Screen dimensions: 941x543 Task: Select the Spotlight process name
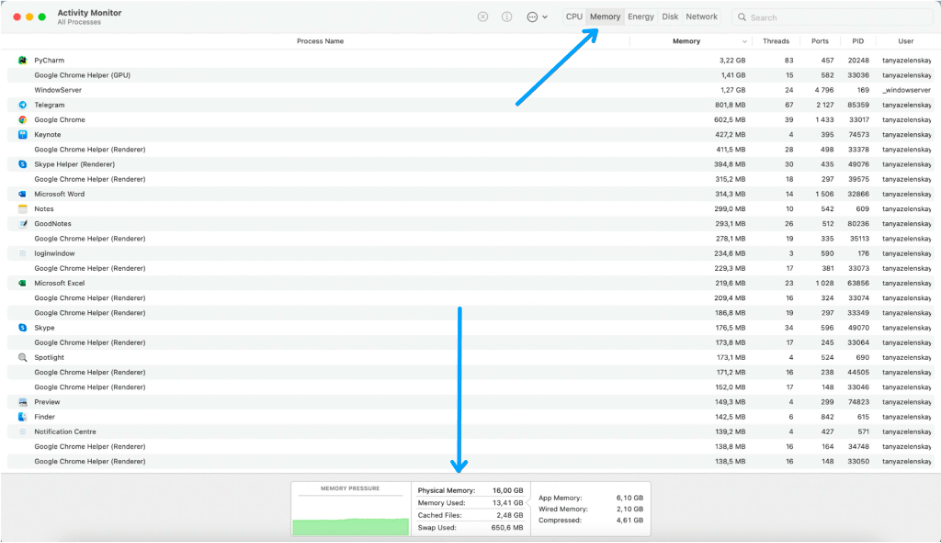pyautogui.click(x=49, y=358)
